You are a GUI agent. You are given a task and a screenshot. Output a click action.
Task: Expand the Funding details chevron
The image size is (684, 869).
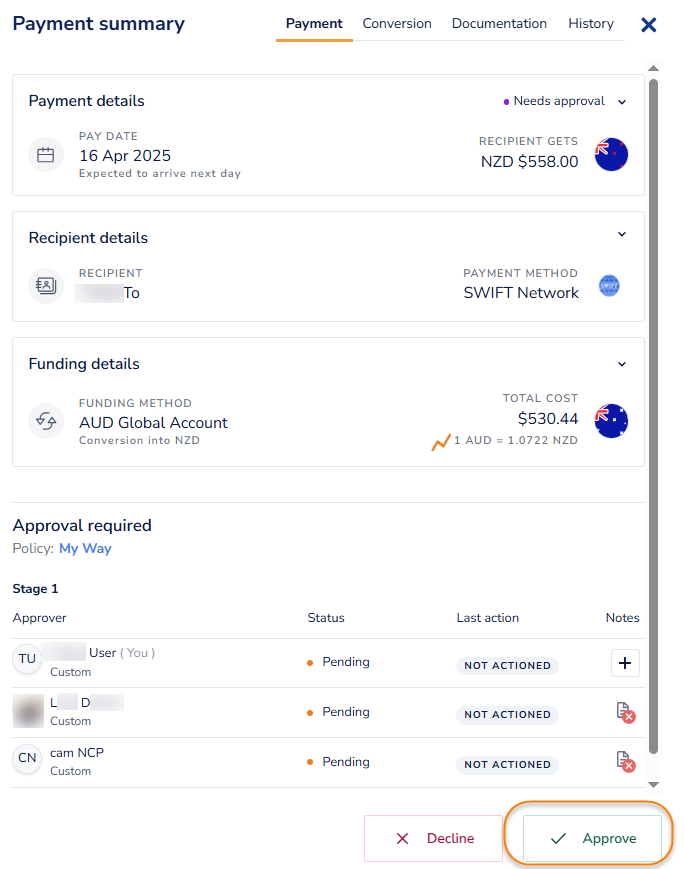622,364
